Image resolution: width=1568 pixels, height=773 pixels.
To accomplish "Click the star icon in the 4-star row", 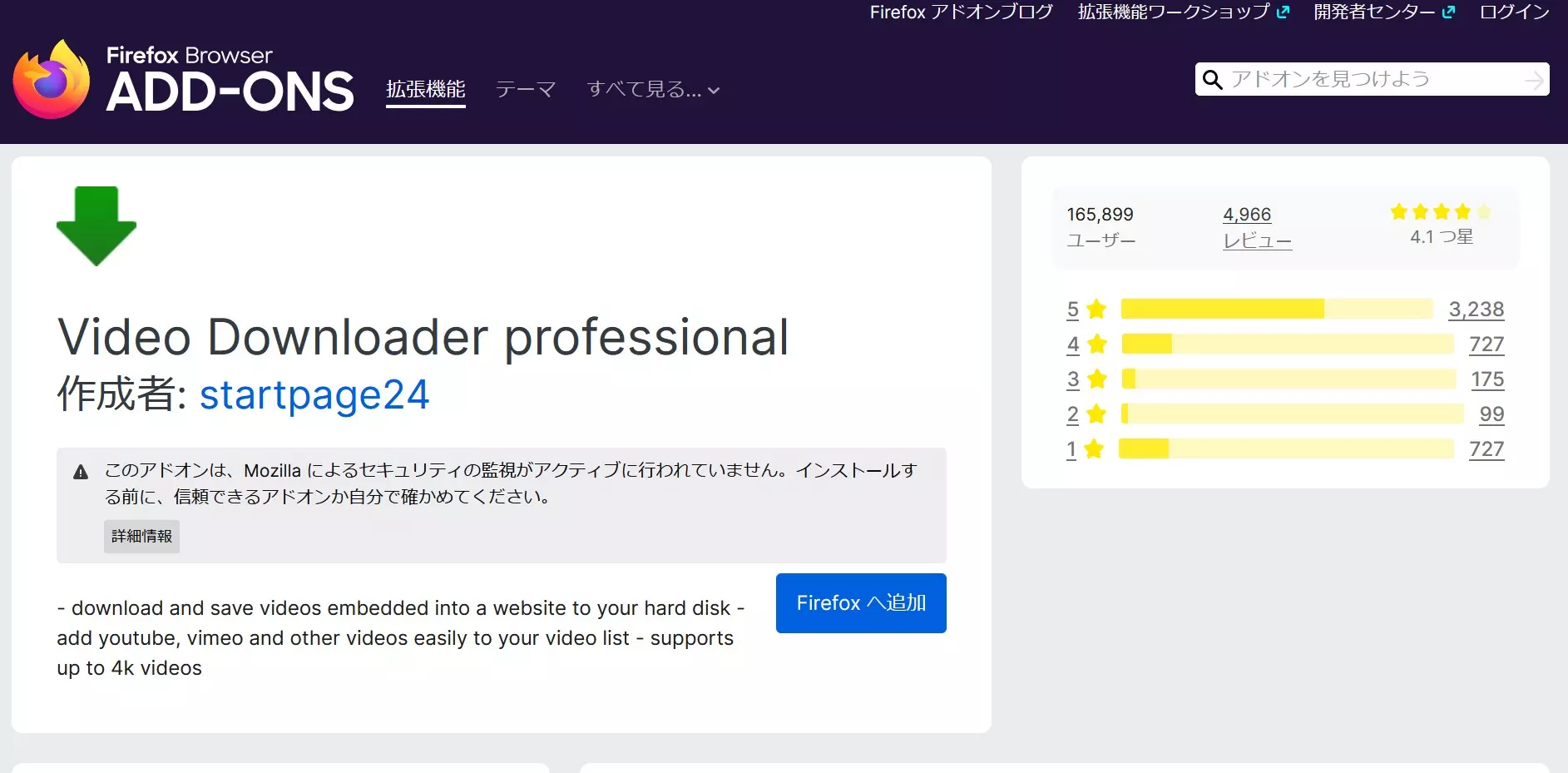I will coord(1097,344).
